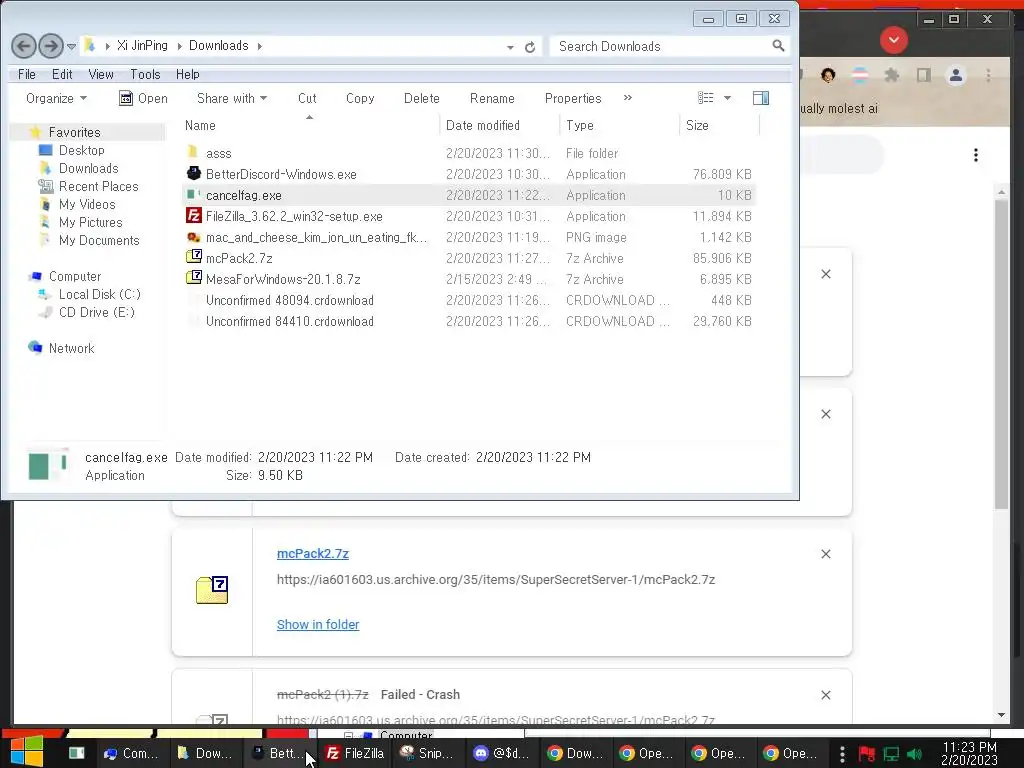Toggle Chrome side panel icon
Viewport: 1024px width, 768px height.
click(923, 76)
